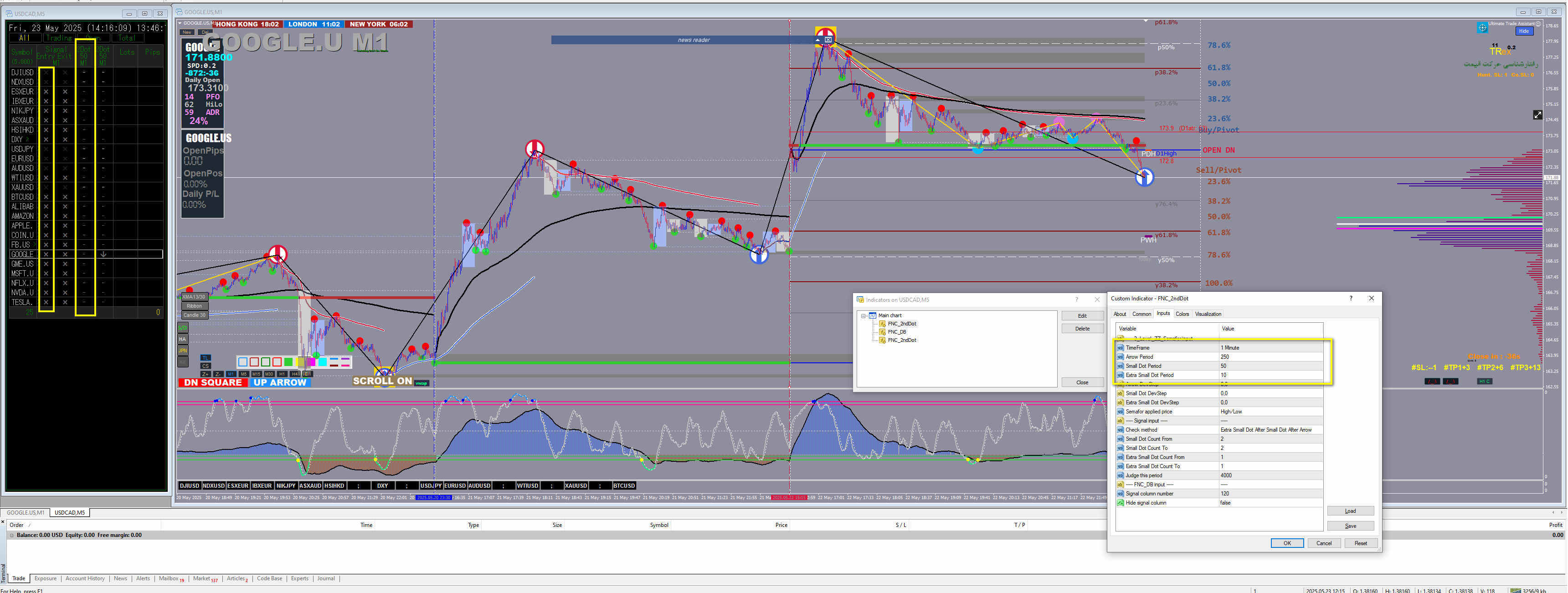Collapse the Main chart tree node
Image resolution: width=1568 pixels, height=593 pixels.
coord(863,315)
